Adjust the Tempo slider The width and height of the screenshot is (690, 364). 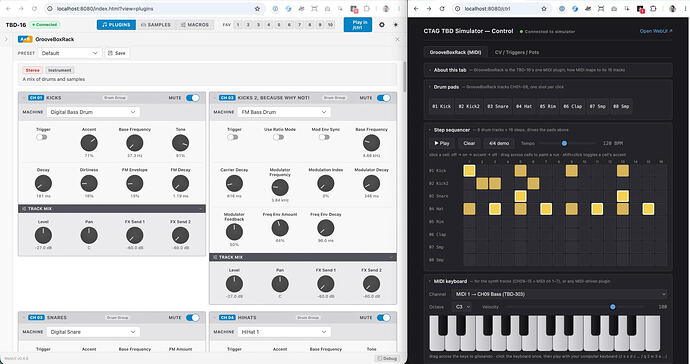point(568,143)
